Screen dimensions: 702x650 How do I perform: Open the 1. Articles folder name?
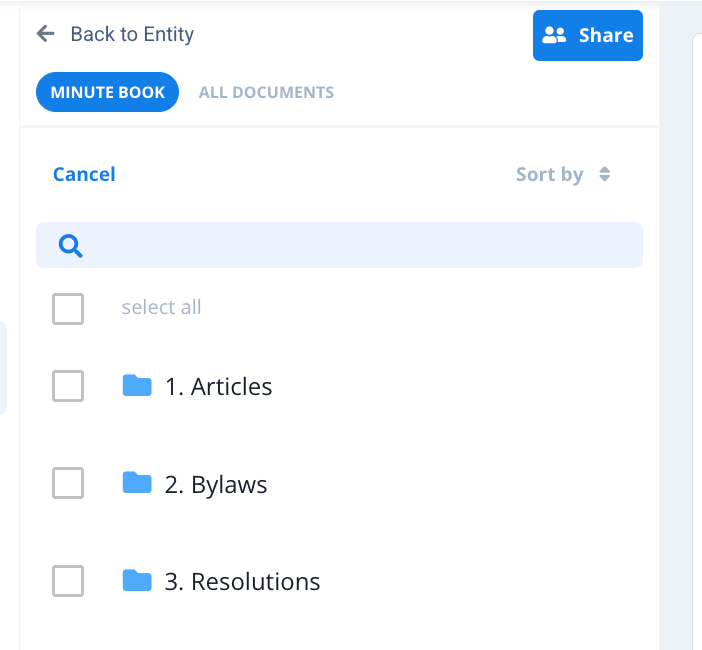click(218, 386)
